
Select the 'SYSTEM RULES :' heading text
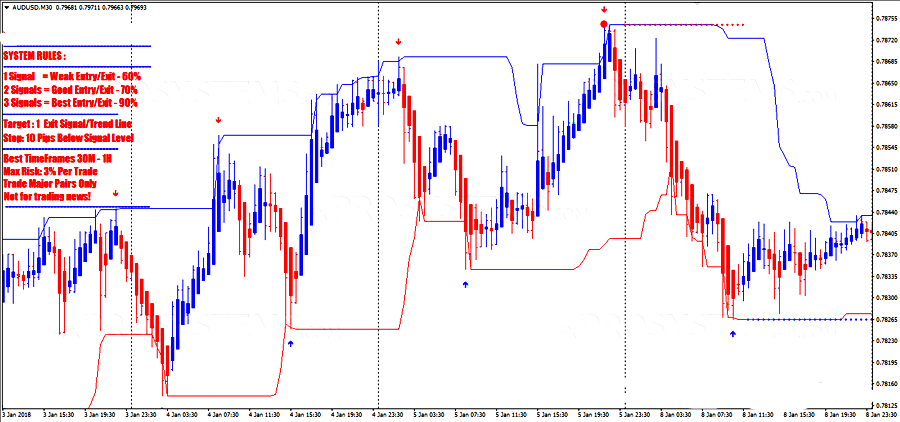[x=34, y=57]
